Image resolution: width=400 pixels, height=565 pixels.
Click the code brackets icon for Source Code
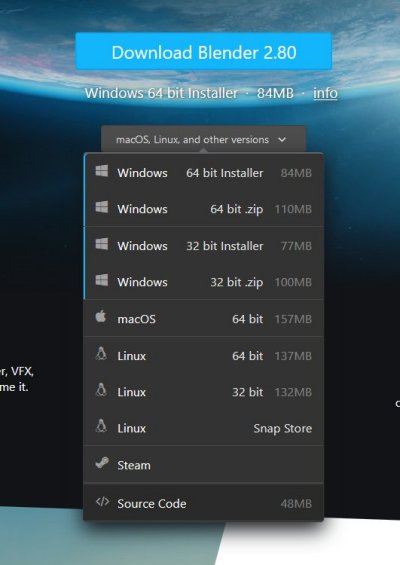pyautogui.click(x=102, y=502)
